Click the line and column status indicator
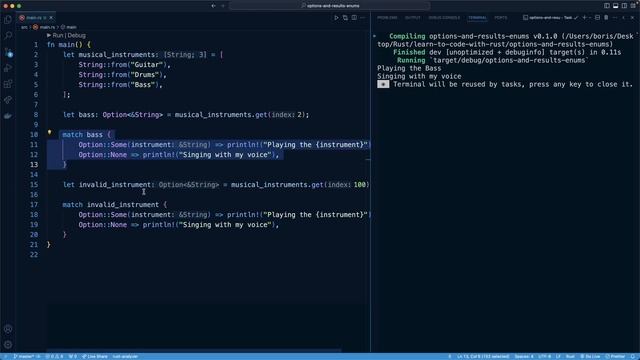640x360 pixels. click(x=483, y=356)
